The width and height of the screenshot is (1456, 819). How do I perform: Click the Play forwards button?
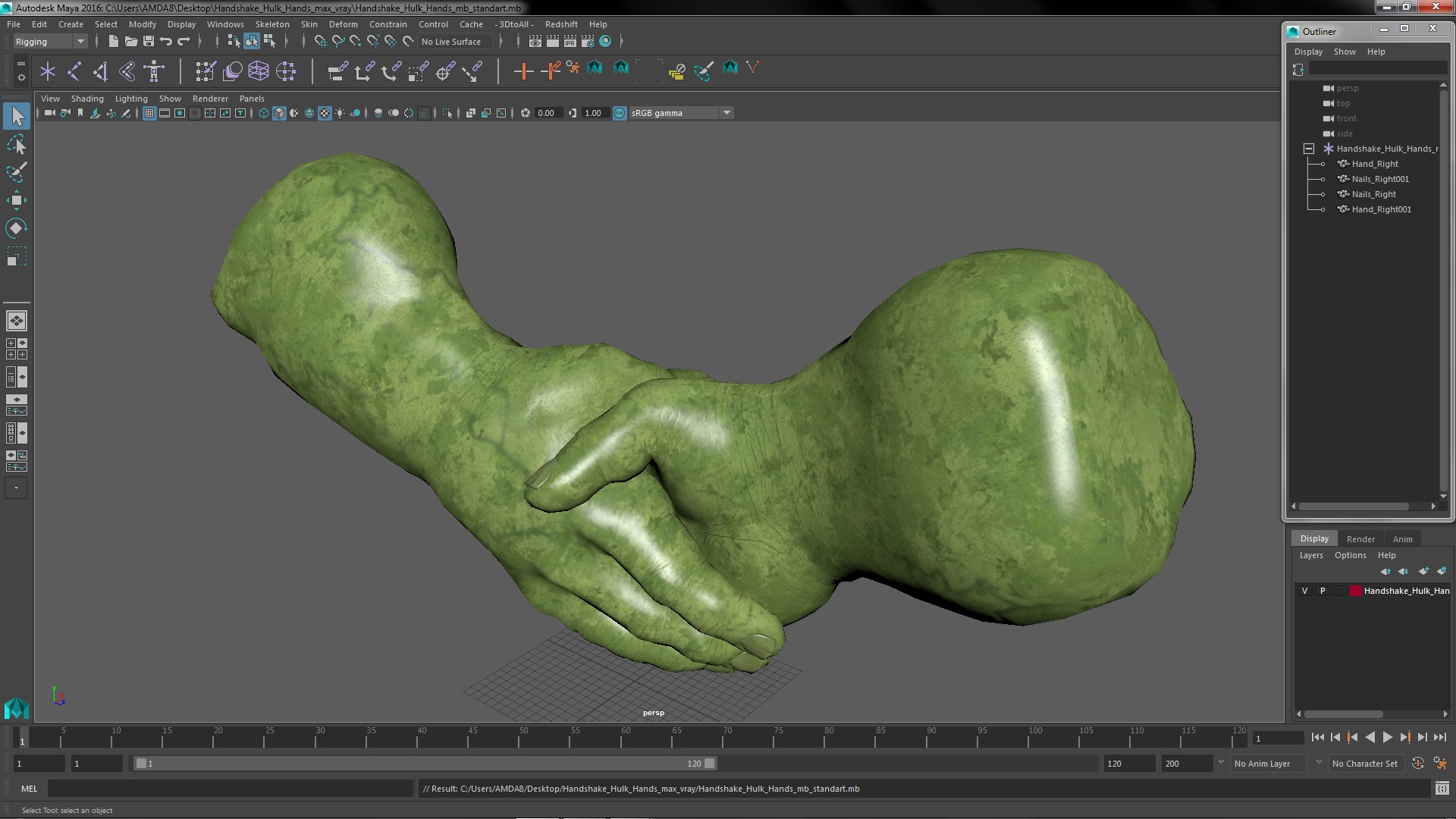1387,737
